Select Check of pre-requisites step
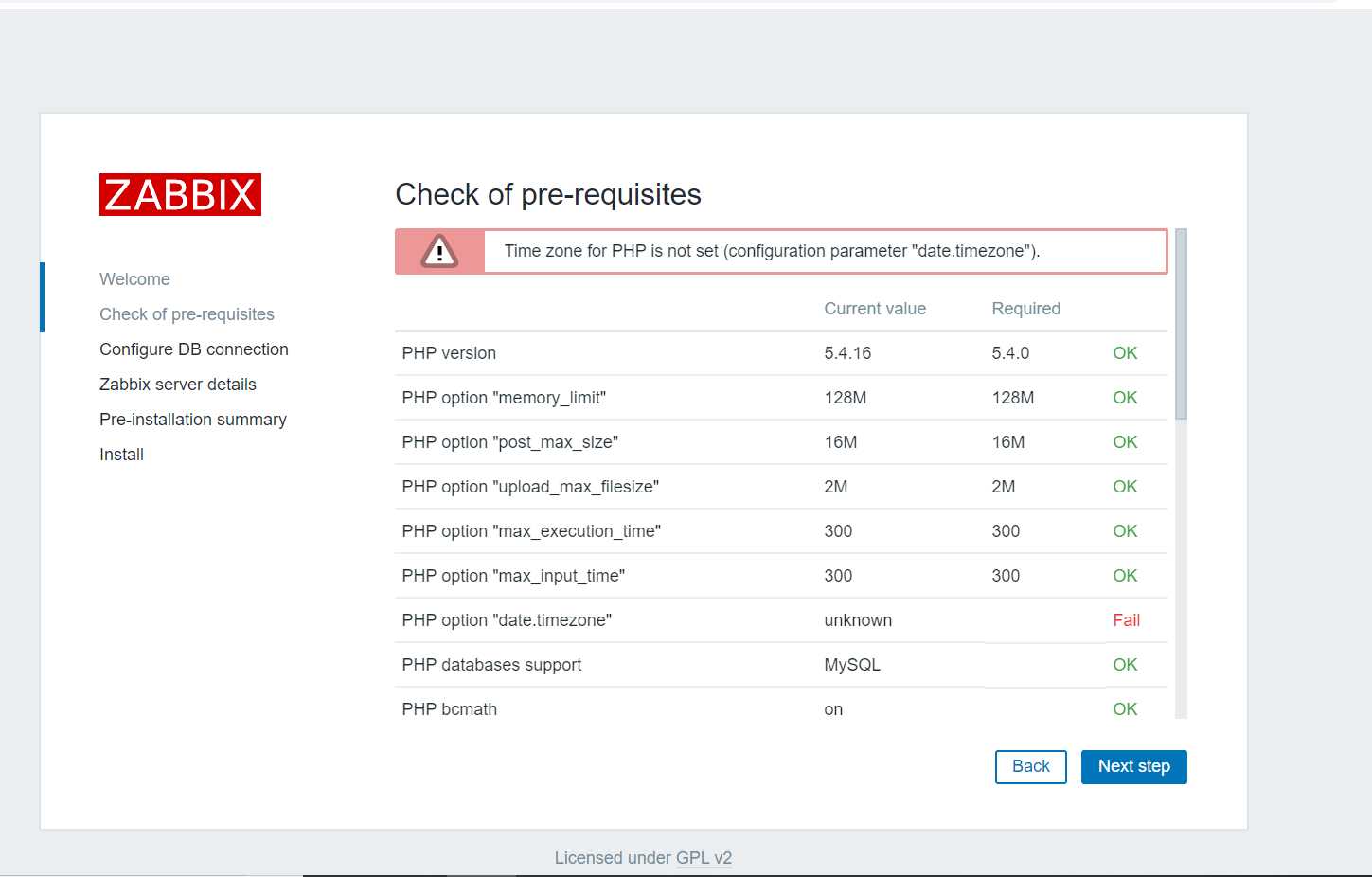1372x877 pixels. click(187, 314)
